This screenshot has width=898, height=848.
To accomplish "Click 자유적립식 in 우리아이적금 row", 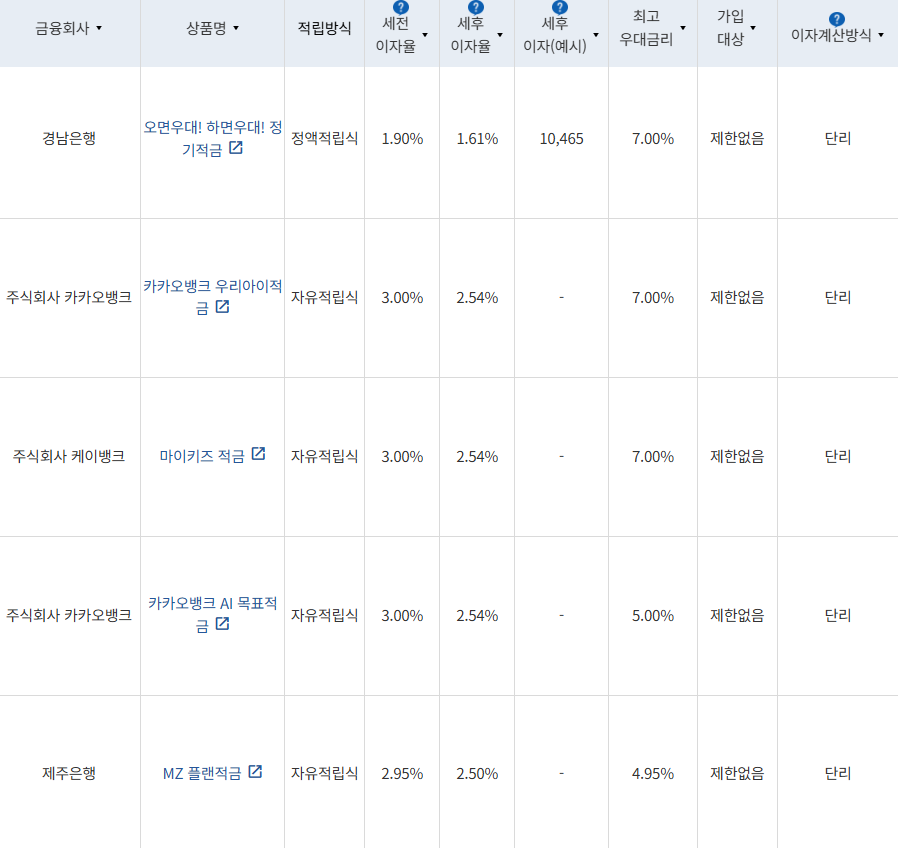I will (x=324, y=297).
